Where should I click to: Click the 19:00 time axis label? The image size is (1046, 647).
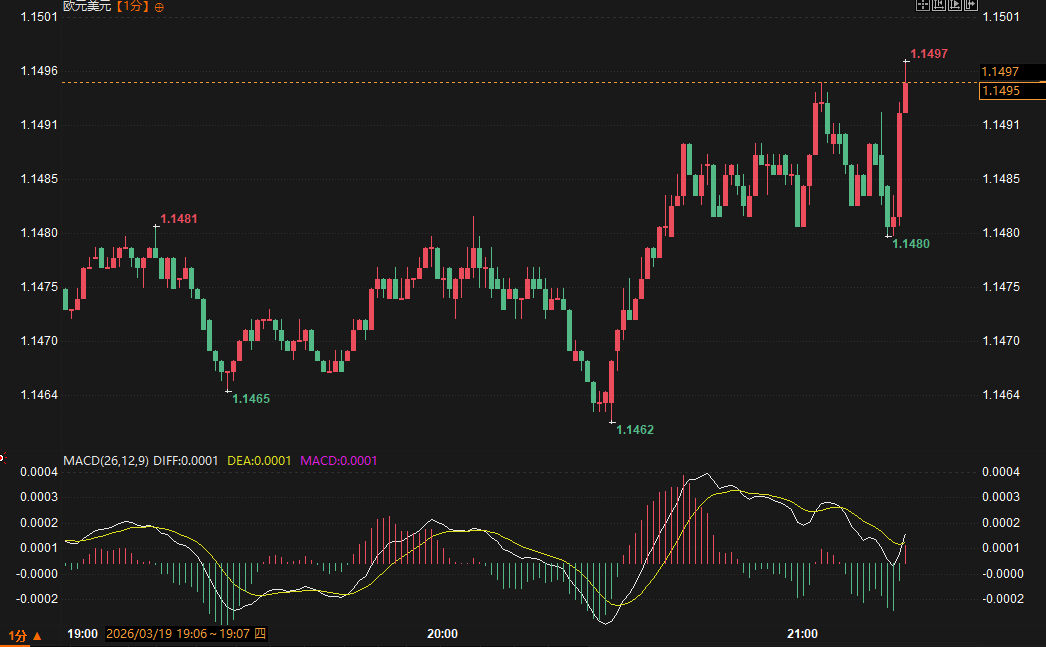(x=82, y=634)
